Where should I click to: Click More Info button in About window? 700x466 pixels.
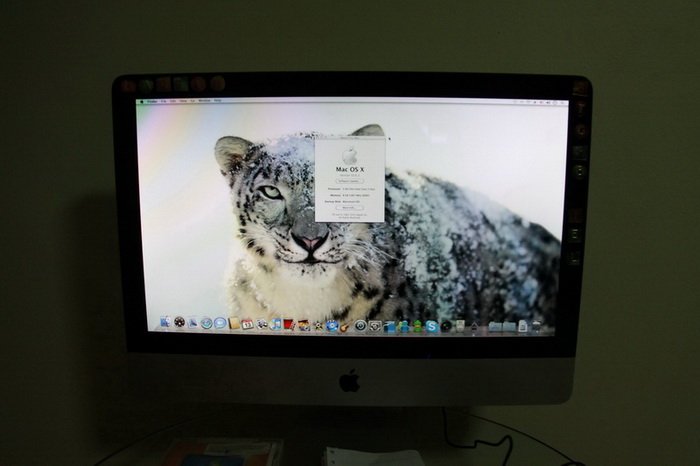(350, 208)
